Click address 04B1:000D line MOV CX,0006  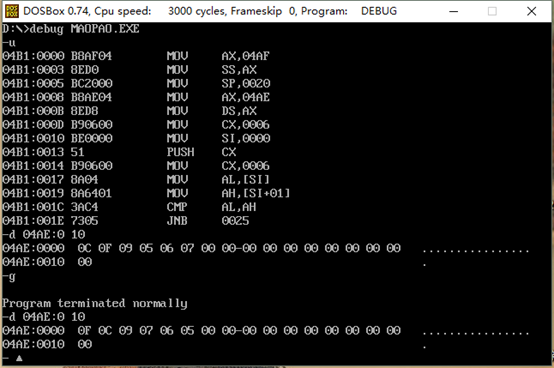pos(136,125)
